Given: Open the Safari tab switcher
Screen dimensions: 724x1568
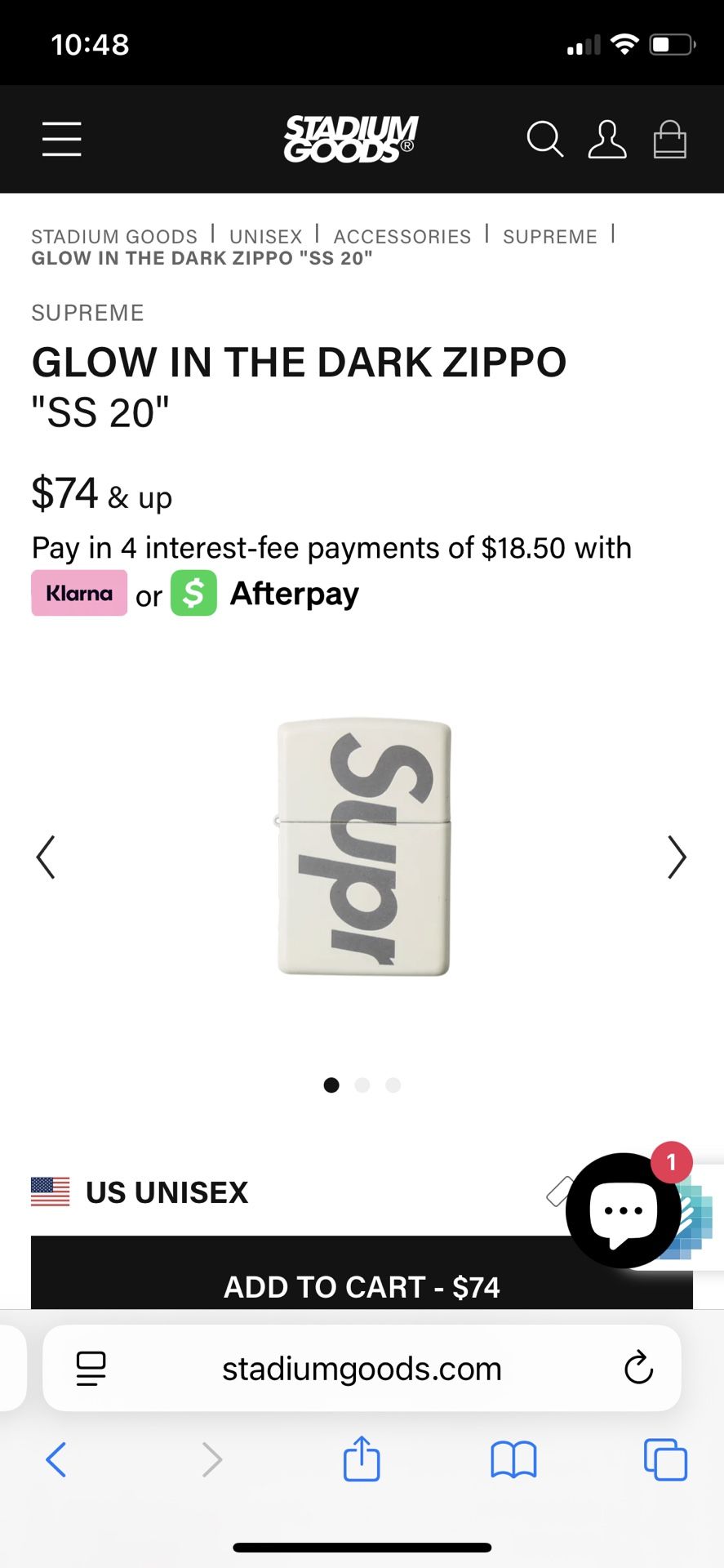Looking at the screenshot, I should [x=665, y=1460].
